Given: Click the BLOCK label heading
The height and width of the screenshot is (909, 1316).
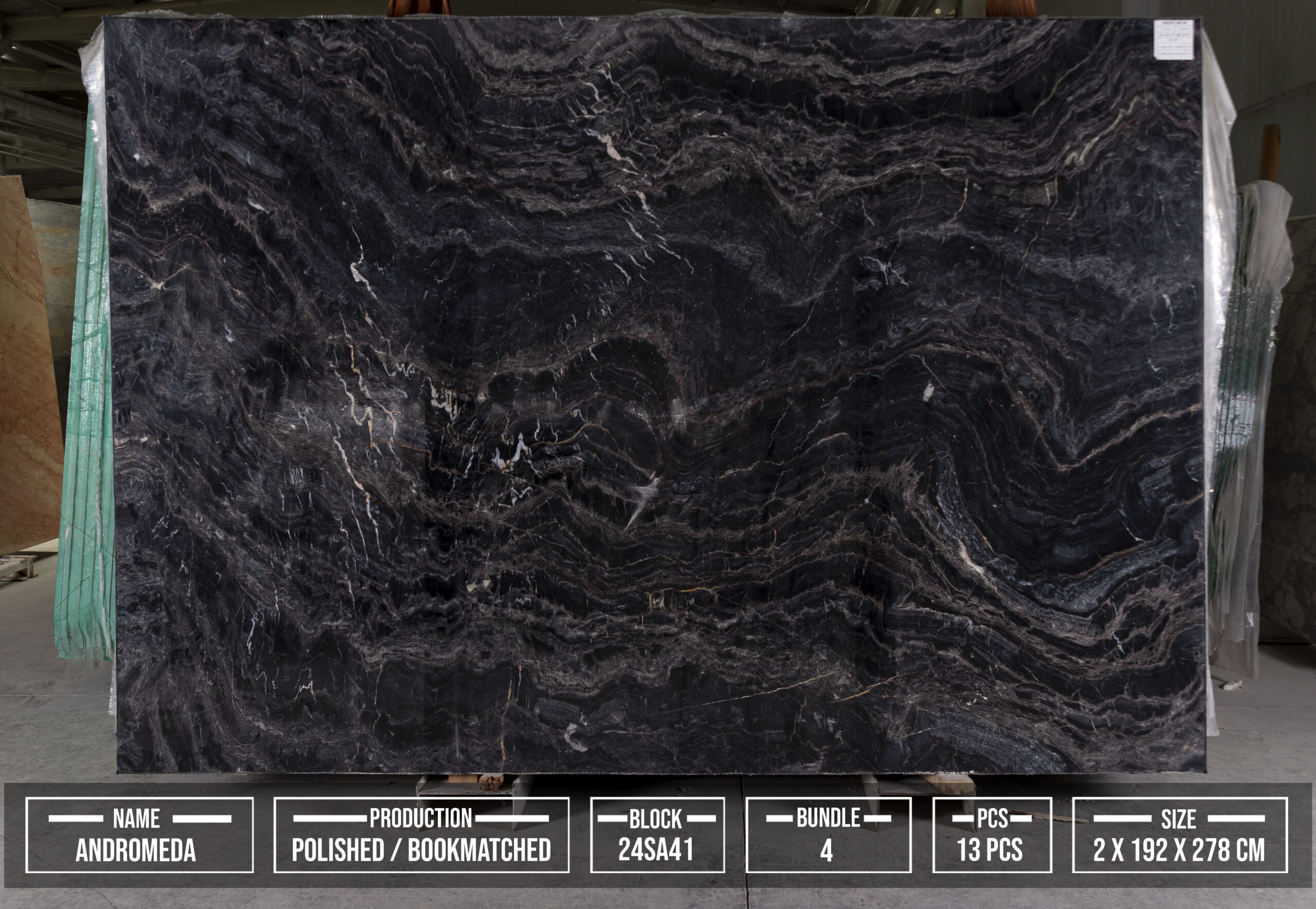Looking at the screenshot, I should (655, 819).
